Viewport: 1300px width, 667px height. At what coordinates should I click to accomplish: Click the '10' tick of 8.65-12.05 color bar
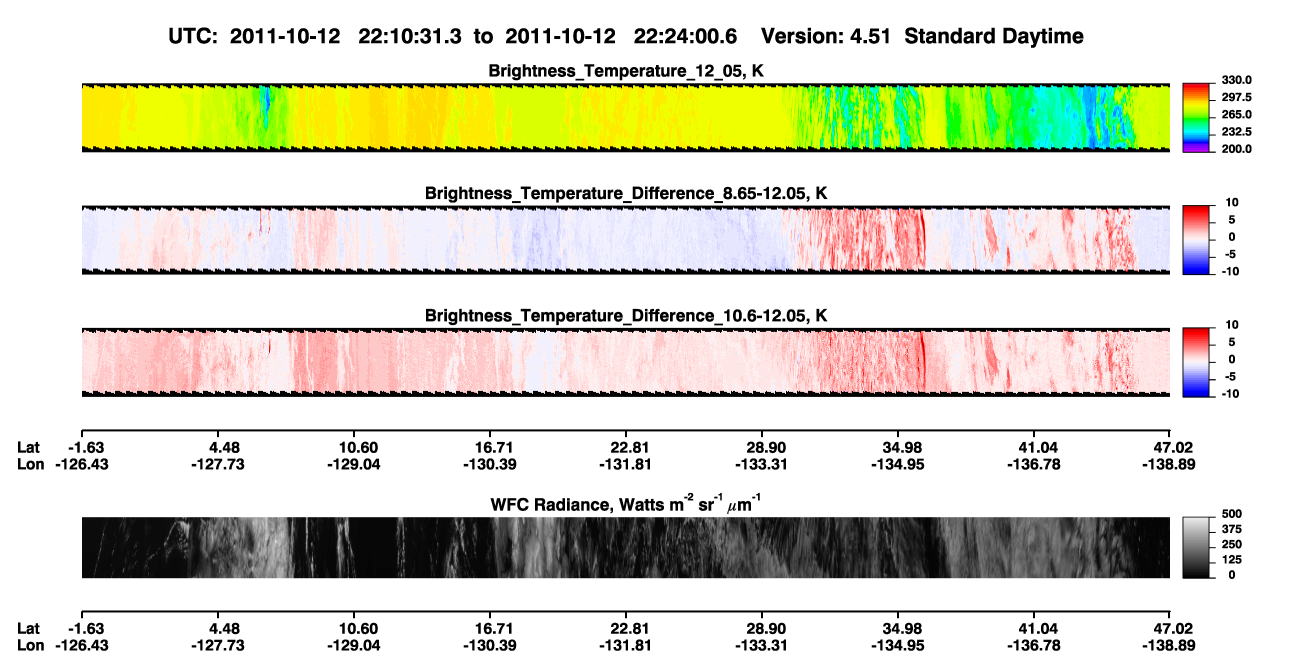click(1231, 202)
